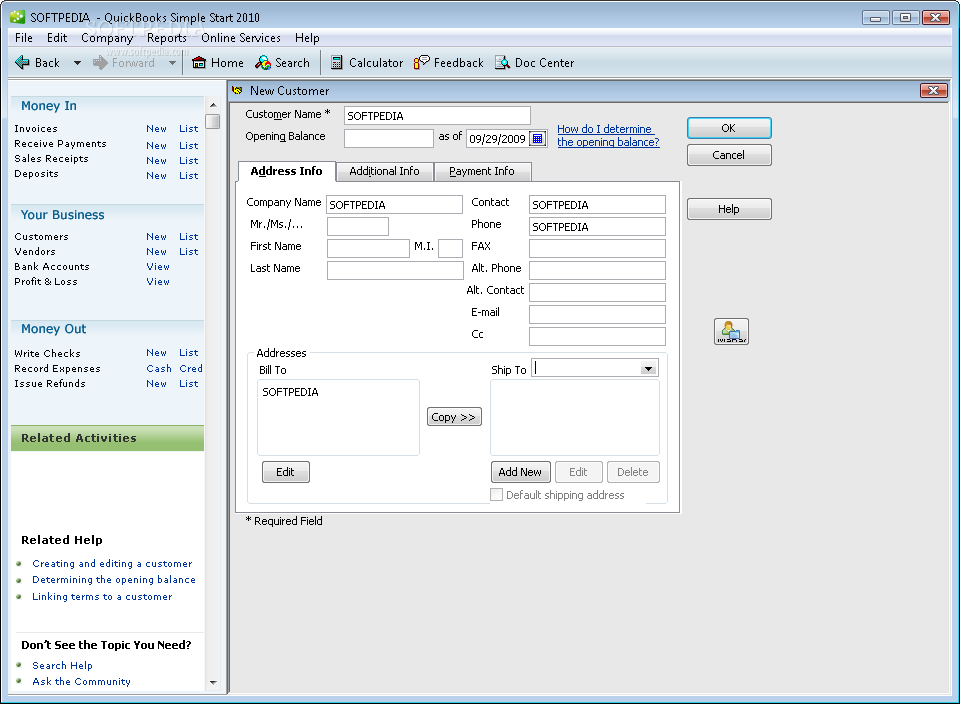The width and height of the screenshot is (960, 704).
Task: Open the Doc Center icon
Action: (x=502, y=62)
